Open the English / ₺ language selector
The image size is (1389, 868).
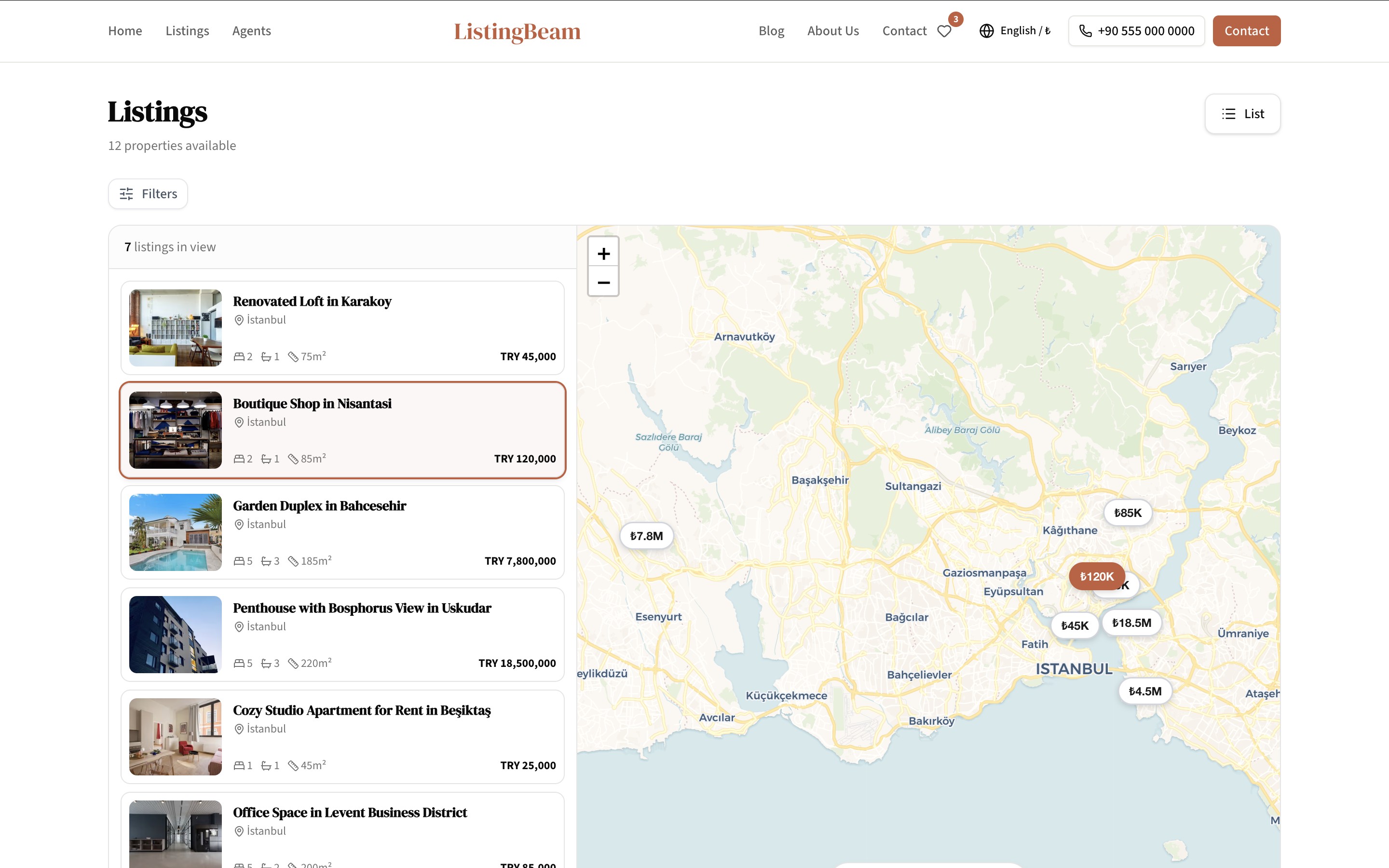click(1024, 31)
